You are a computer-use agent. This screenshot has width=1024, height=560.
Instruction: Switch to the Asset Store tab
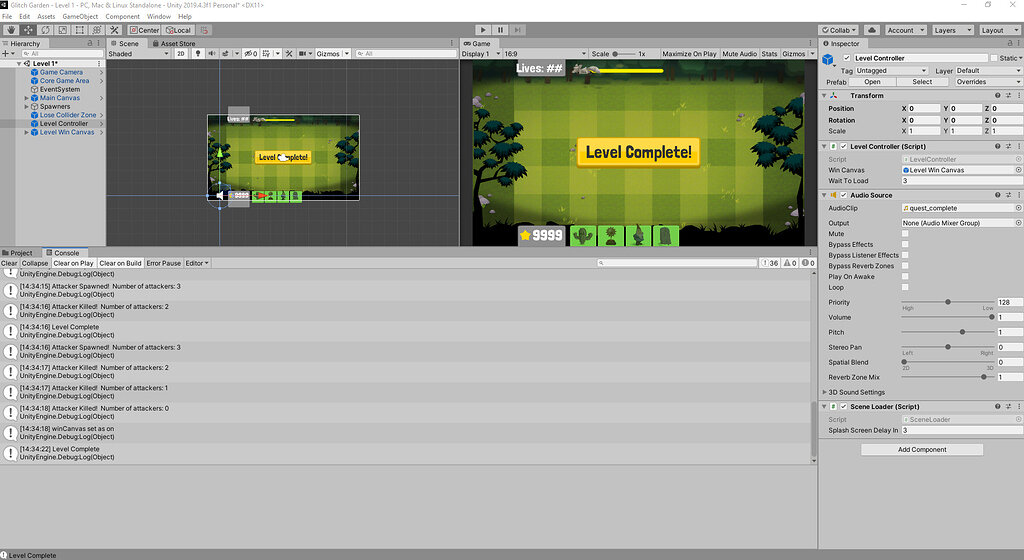(174, 44)
